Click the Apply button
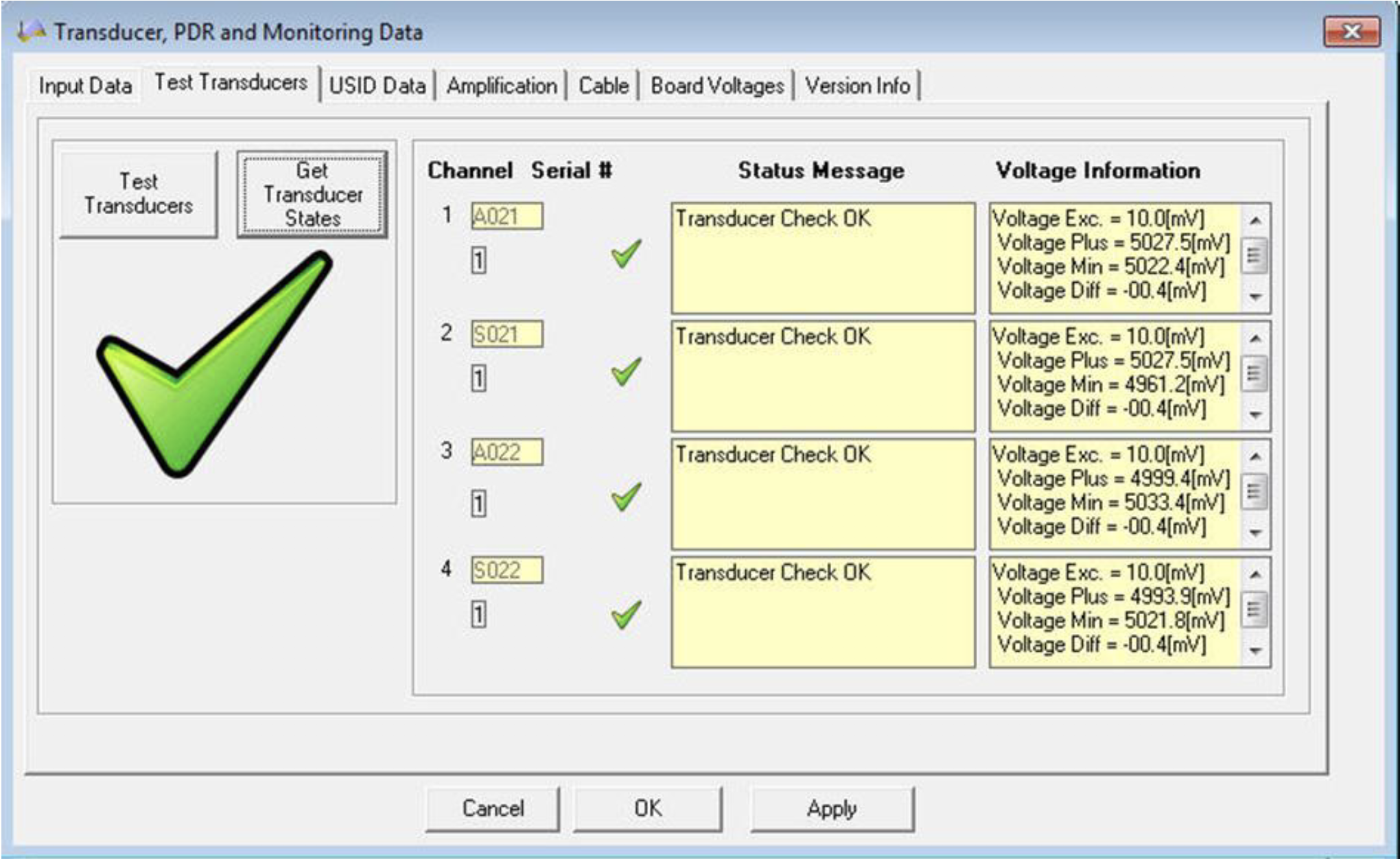This screenshot has height=859, width=1400. 831,808
